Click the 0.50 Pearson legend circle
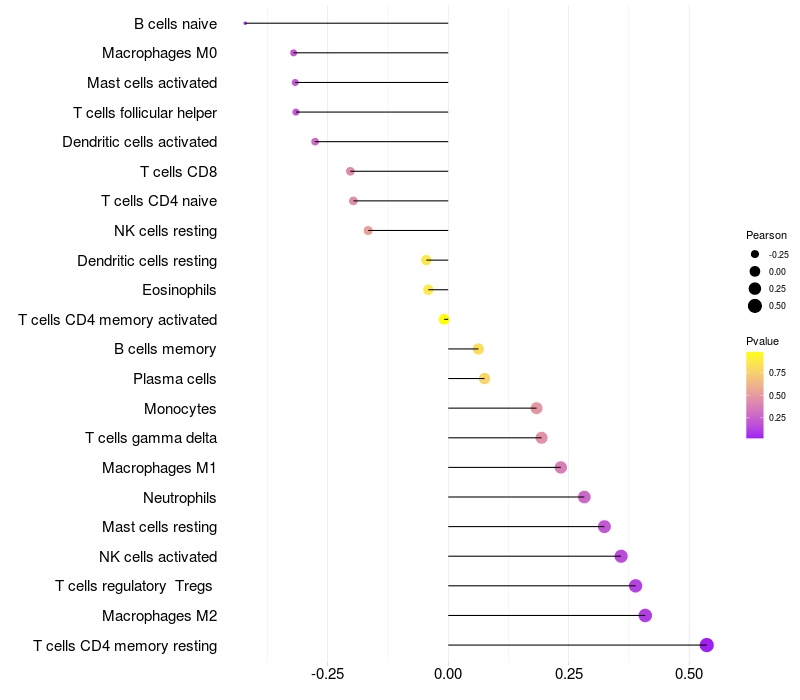 tap(755, 306)
